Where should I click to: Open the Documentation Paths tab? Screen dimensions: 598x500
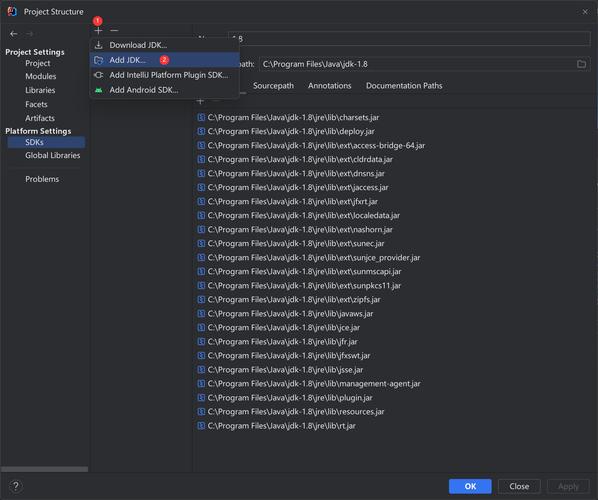tap(404, 86)
